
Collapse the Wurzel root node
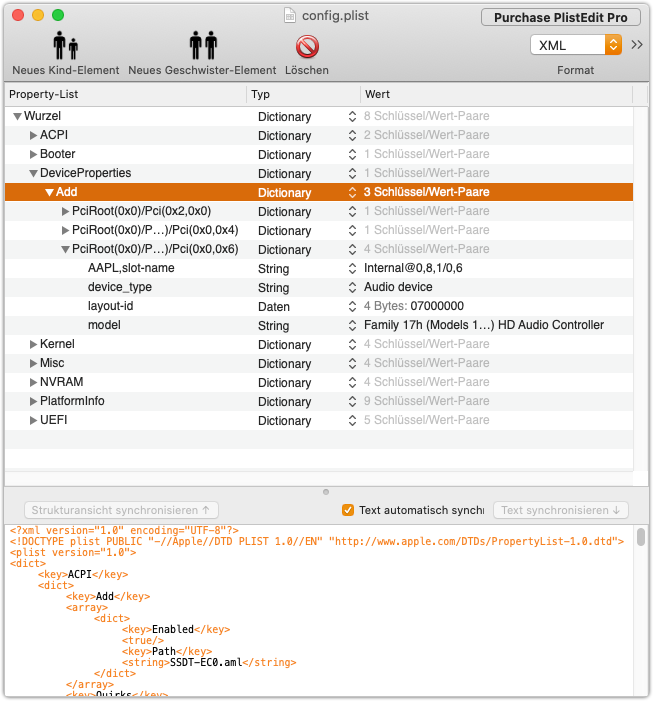17,117
